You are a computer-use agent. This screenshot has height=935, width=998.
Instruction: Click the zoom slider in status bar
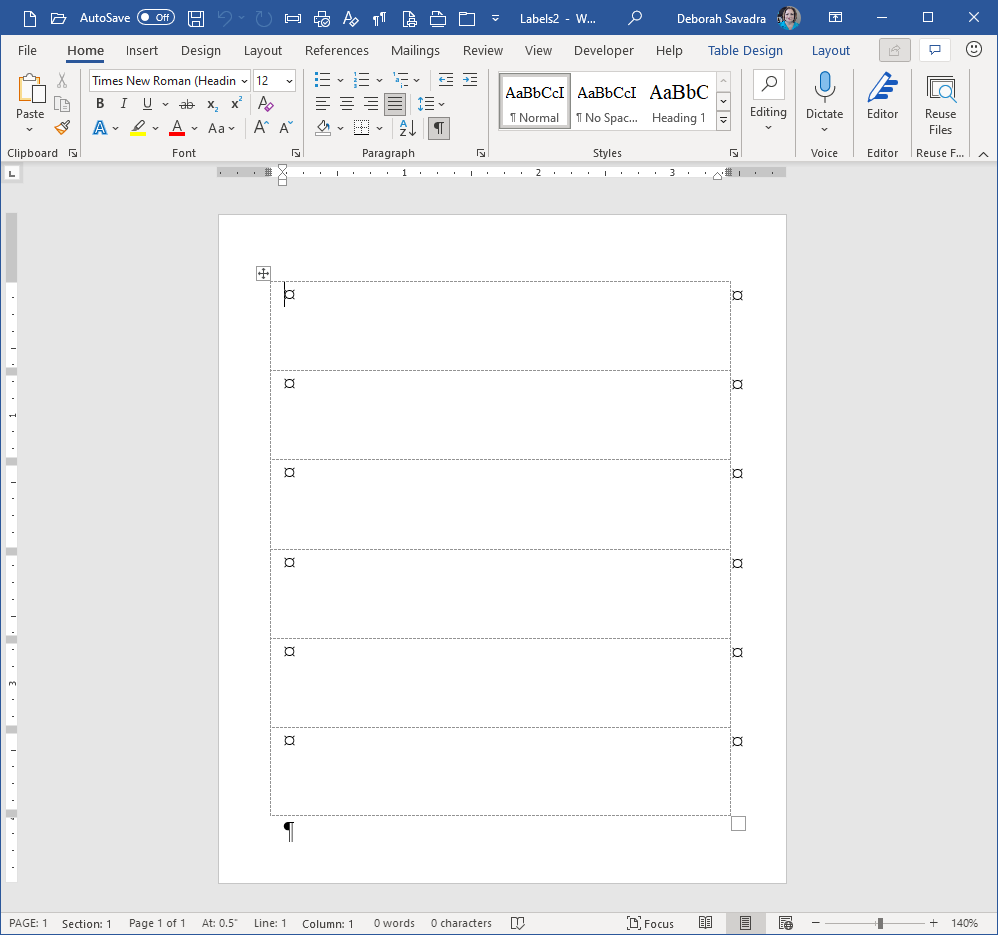pos(880,923)
